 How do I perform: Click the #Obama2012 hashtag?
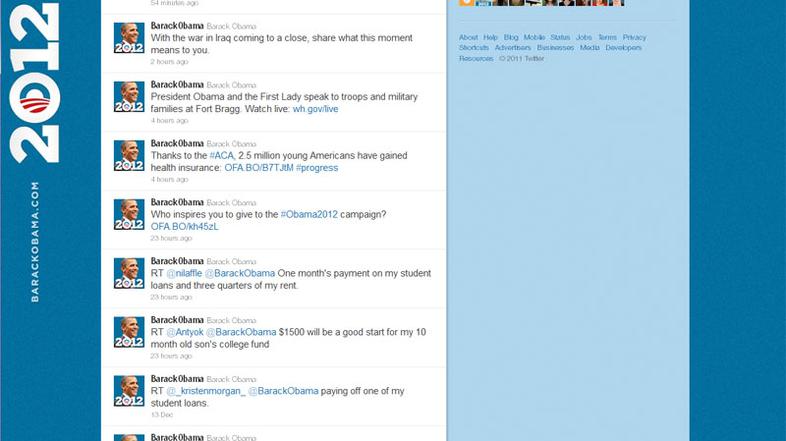[309, 214]
